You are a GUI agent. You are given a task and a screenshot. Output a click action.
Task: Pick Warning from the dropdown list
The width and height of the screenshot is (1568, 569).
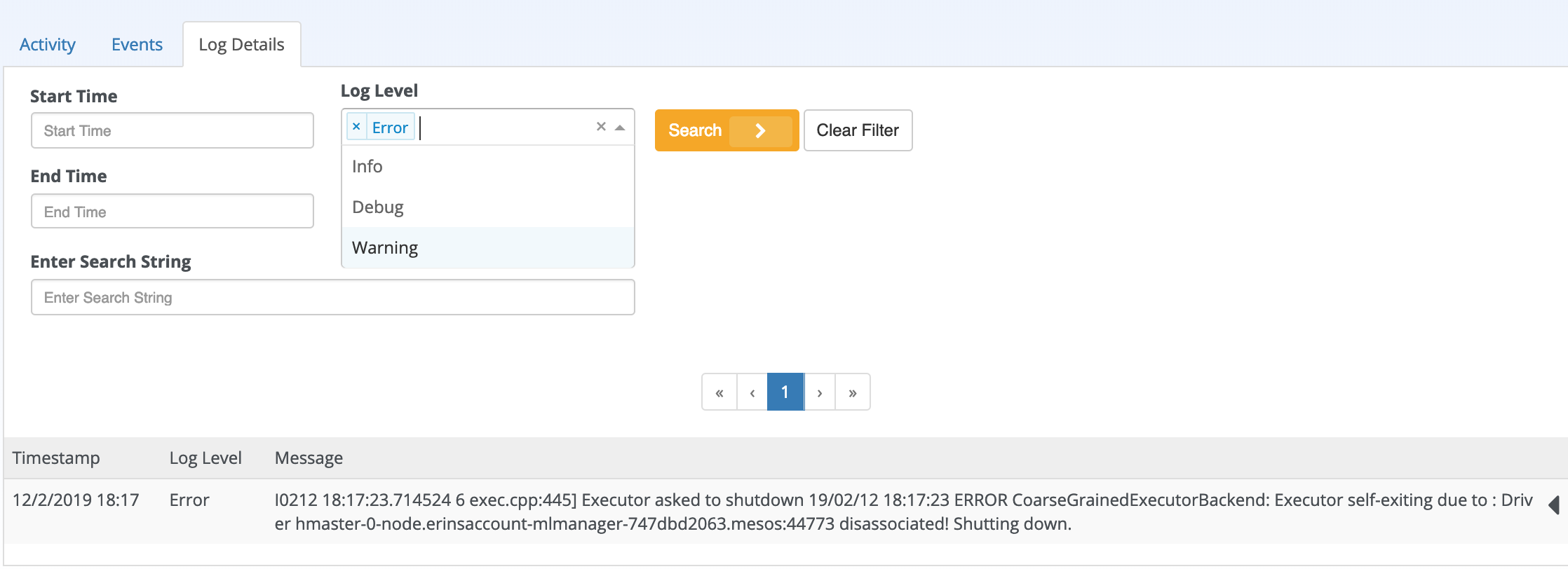pos(488,247)
